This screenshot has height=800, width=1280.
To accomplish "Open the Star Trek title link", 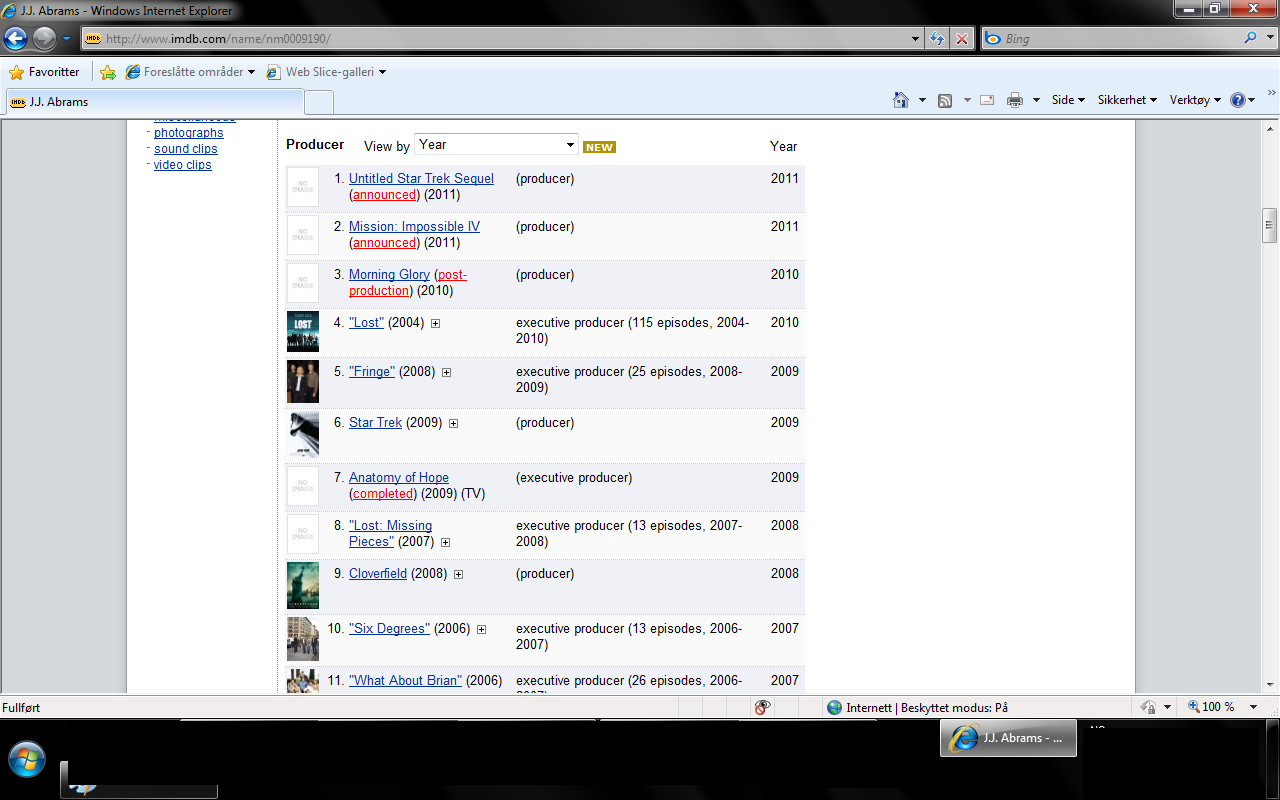I will pyautogui.click(x=375, y=423).
